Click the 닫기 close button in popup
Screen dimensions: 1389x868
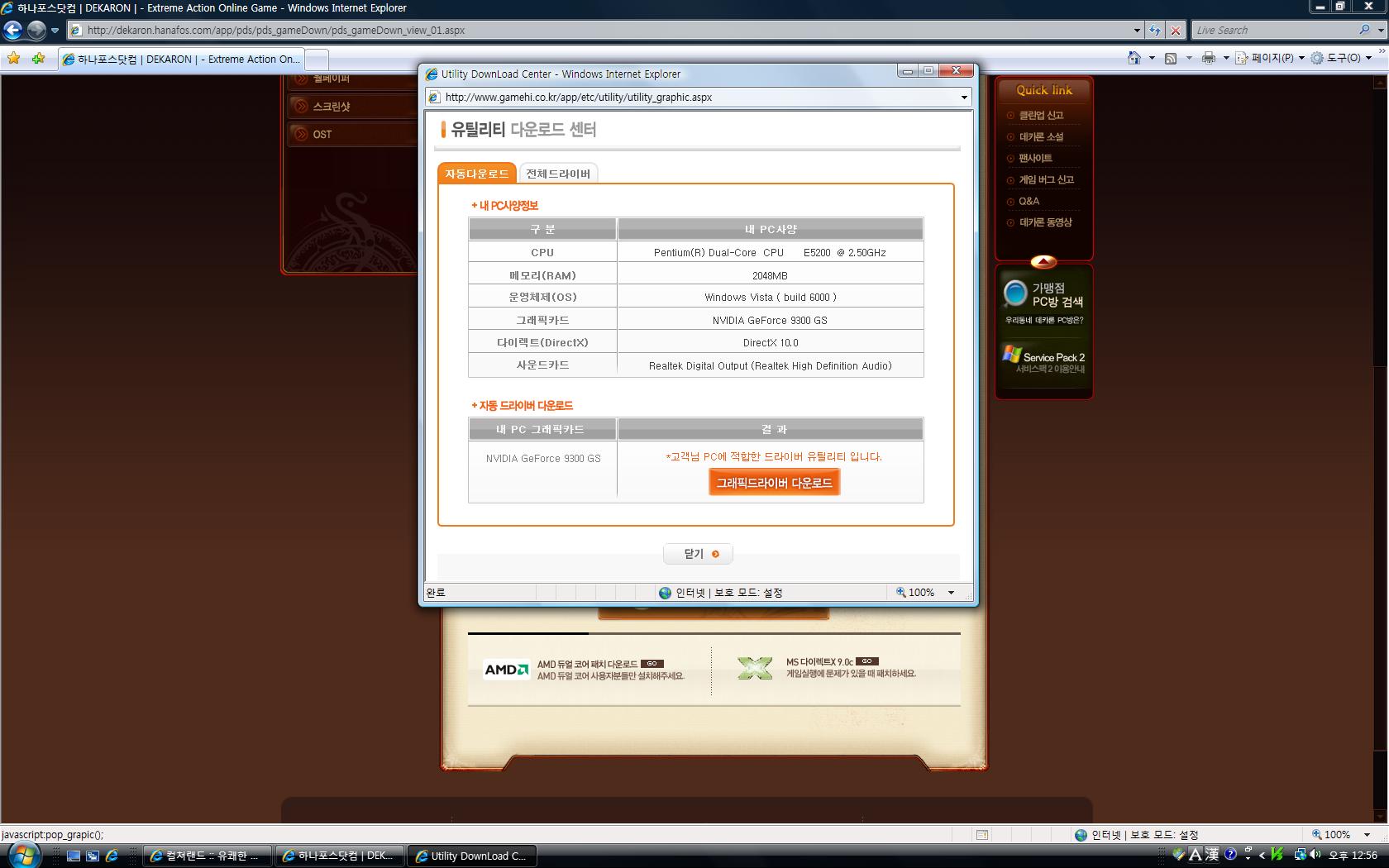[x=698, y=554]
